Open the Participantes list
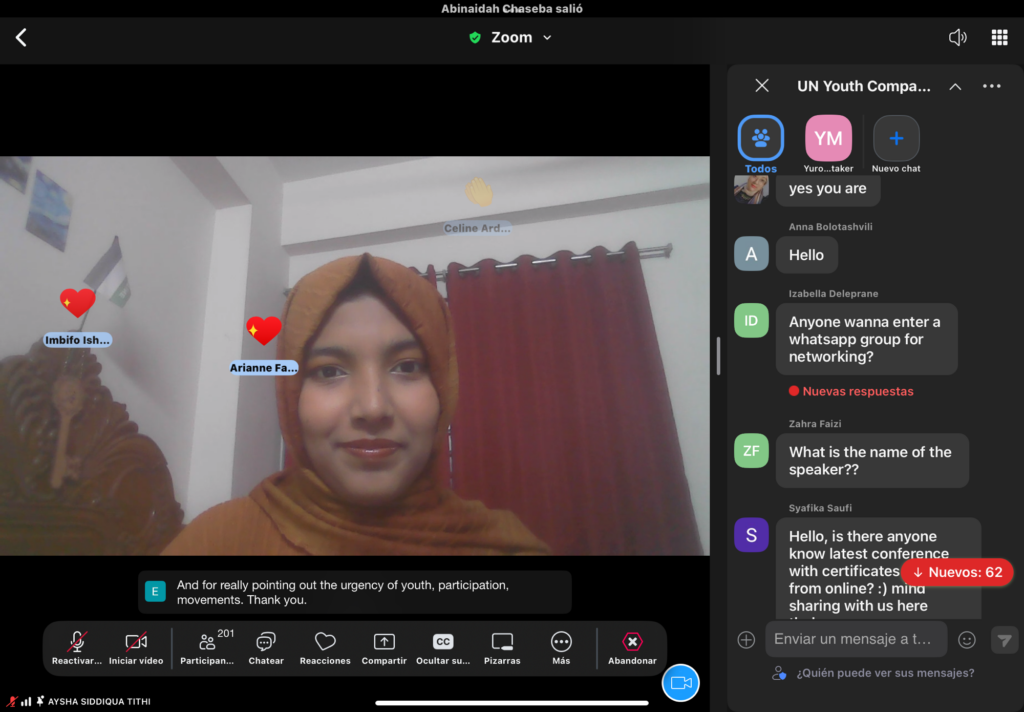This screenshot has width=1024, height=712. point(207,647)
